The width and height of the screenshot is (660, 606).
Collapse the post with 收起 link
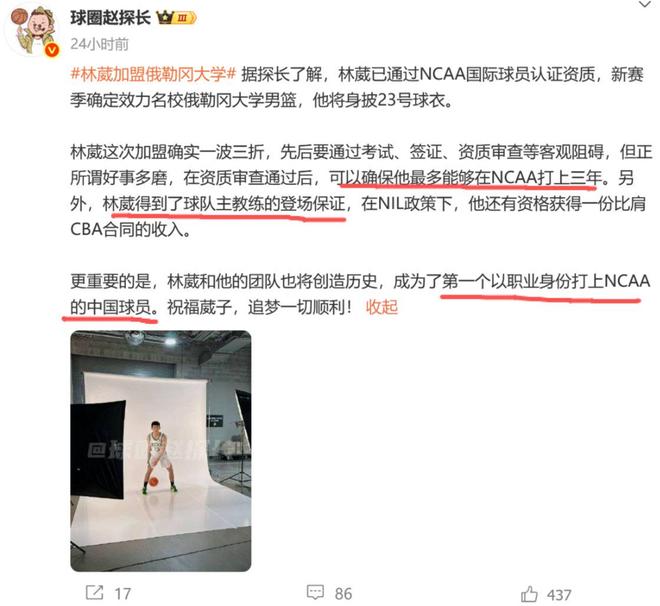pos(382,307)
